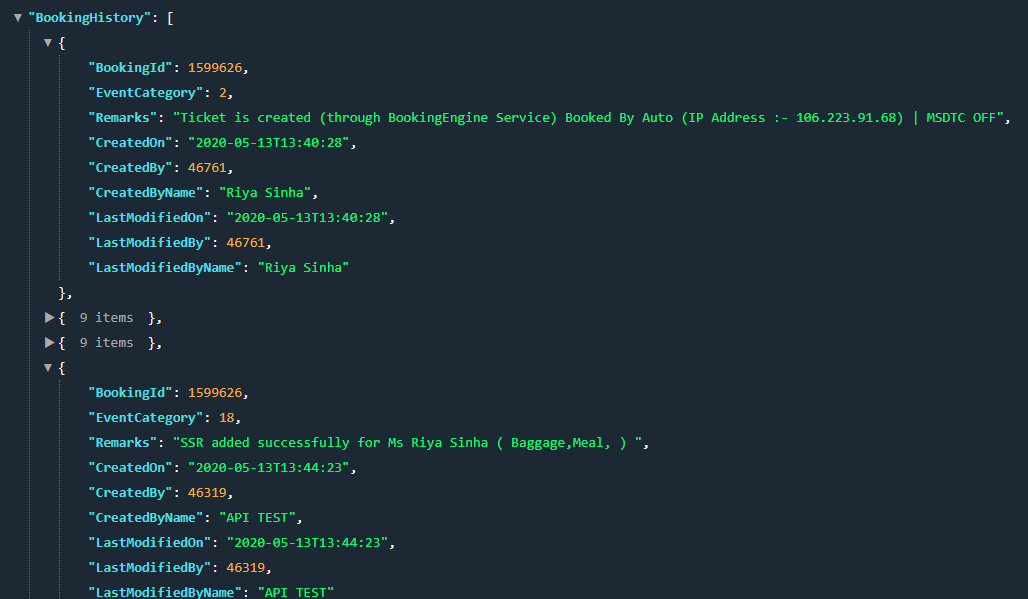Click CreatedOn value "2020-05-13T13:40:28"
The image size is (1028, 599).
coord(271,143)
